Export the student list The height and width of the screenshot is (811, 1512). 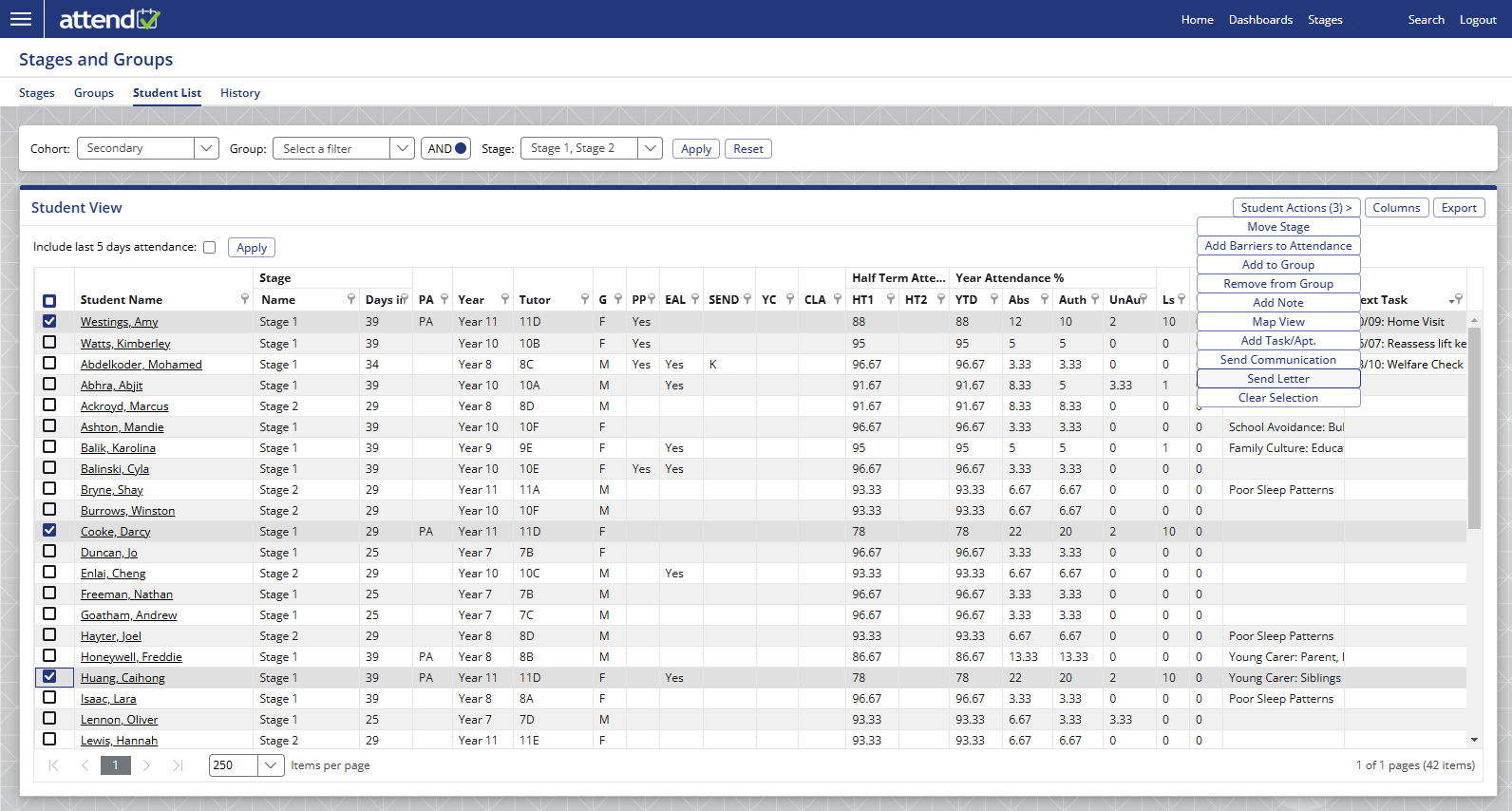click(x=1459, y=208)
